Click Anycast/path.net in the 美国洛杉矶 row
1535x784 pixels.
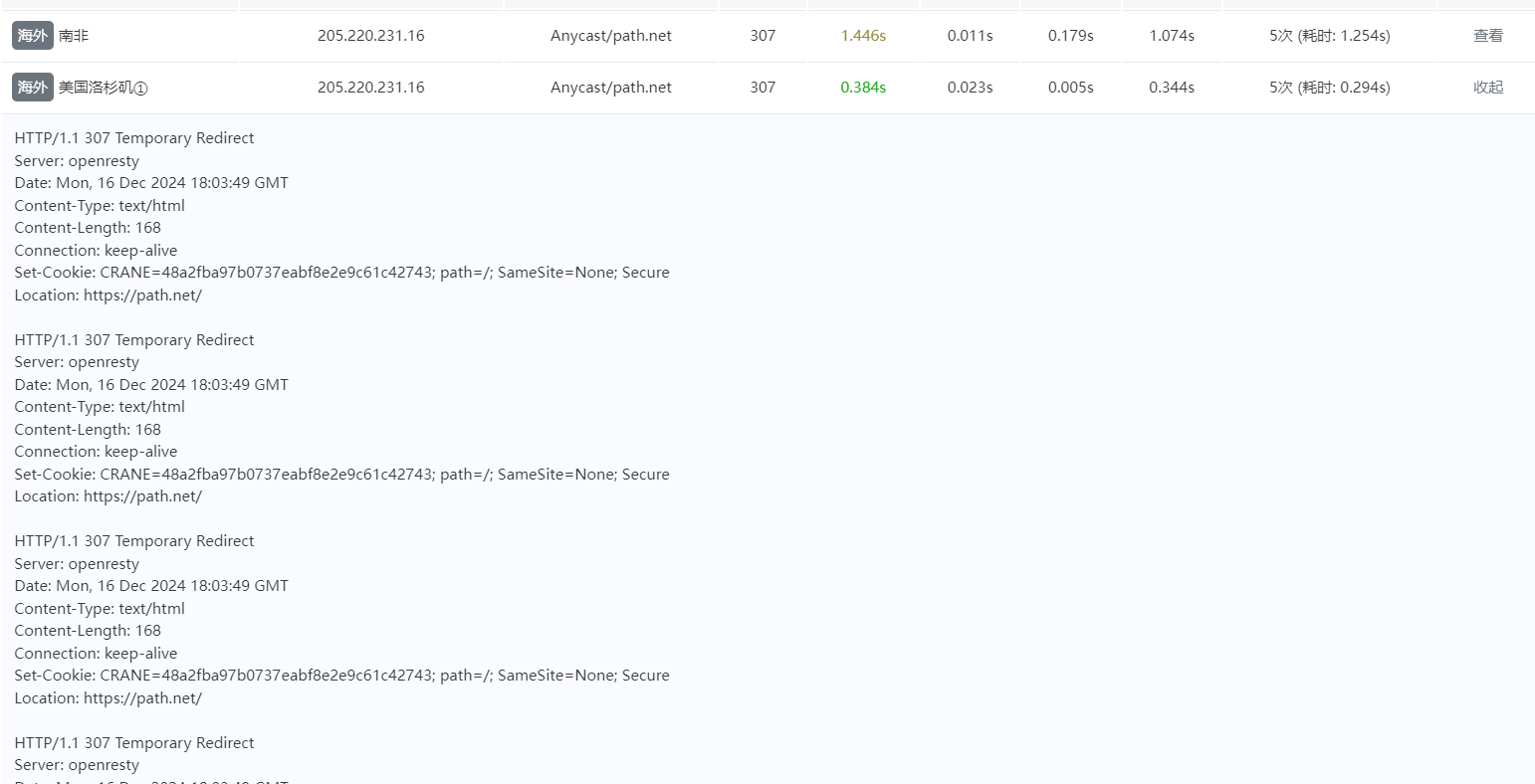point(610,88)
